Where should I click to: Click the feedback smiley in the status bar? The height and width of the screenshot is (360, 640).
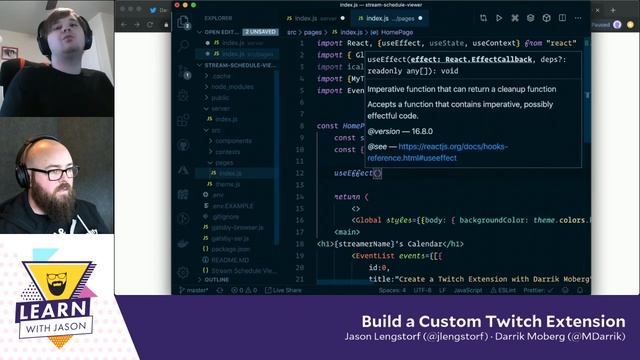(x=565, y=290)
